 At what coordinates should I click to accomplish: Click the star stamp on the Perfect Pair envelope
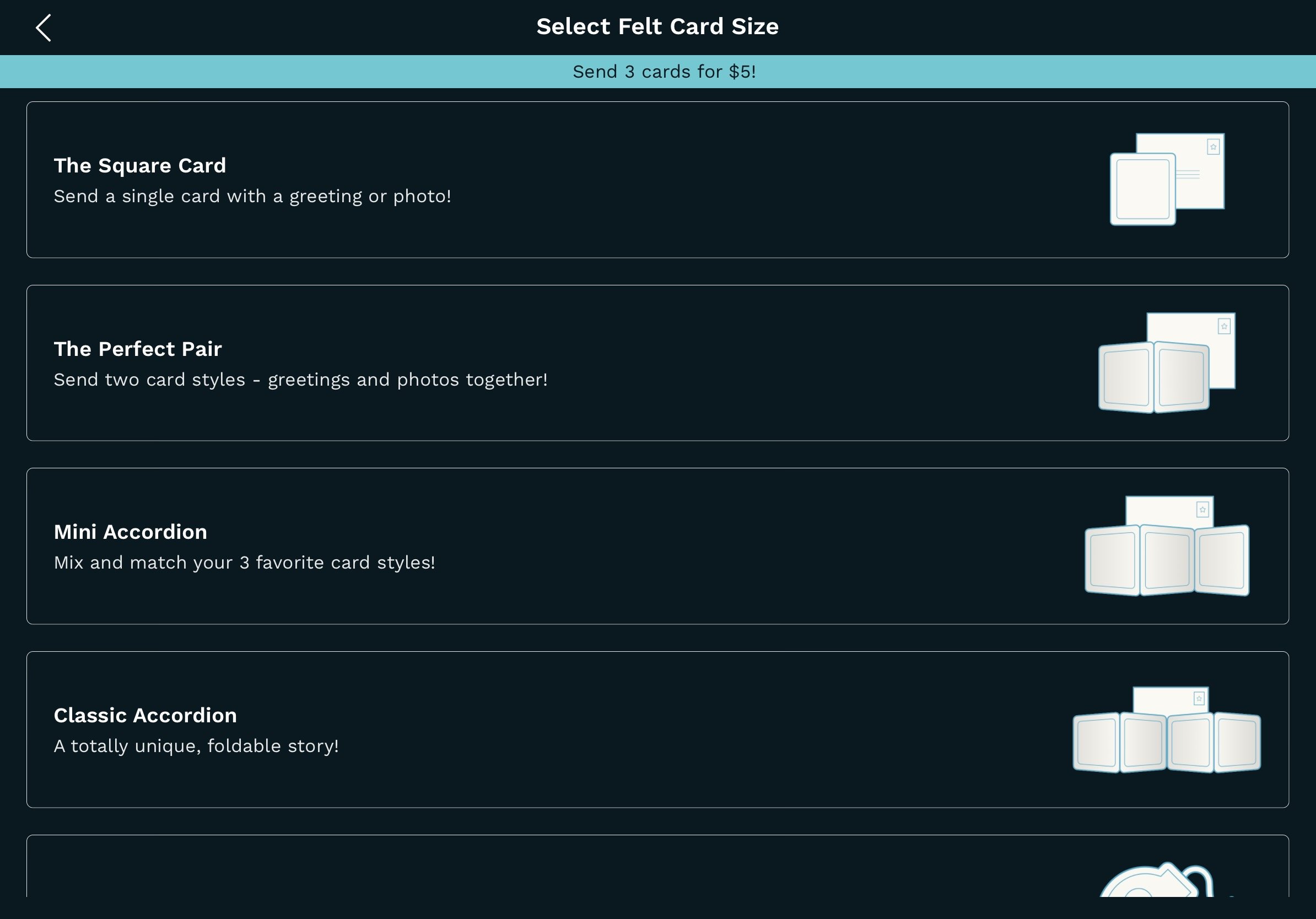point(1224,327)
